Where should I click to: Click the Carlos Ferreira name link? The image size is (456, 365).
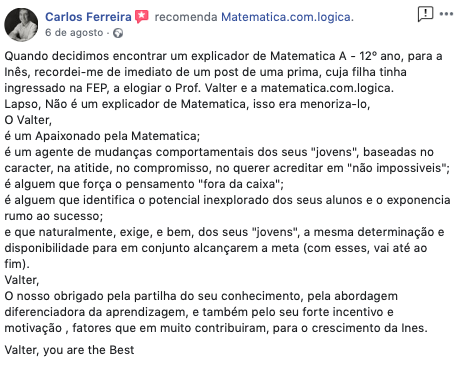tap(88, 17)
